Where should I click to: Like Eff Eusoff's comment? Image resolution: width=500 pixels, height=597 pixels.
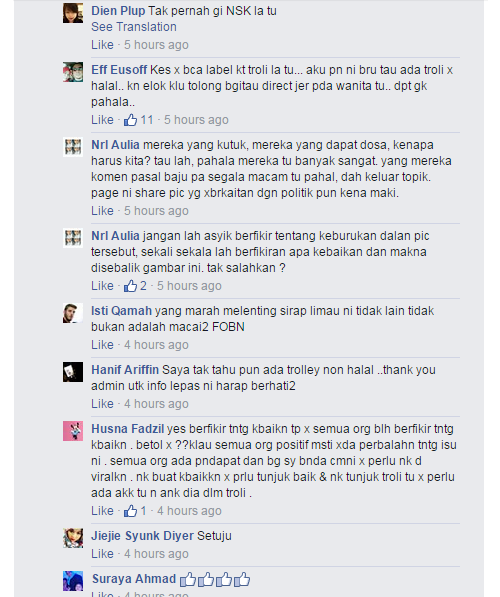(x=102, y=120)
